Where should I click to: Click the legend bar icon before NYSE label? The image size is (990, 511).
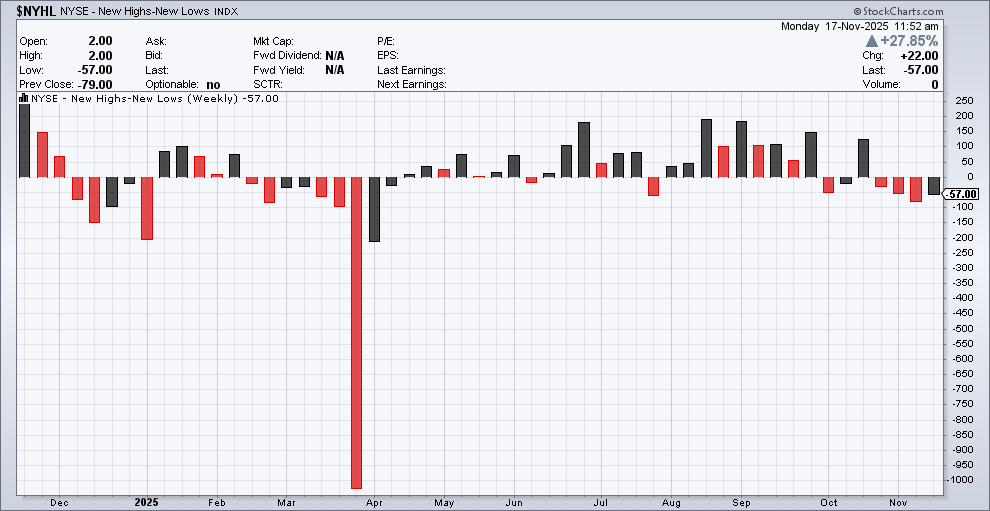(24, 99)
